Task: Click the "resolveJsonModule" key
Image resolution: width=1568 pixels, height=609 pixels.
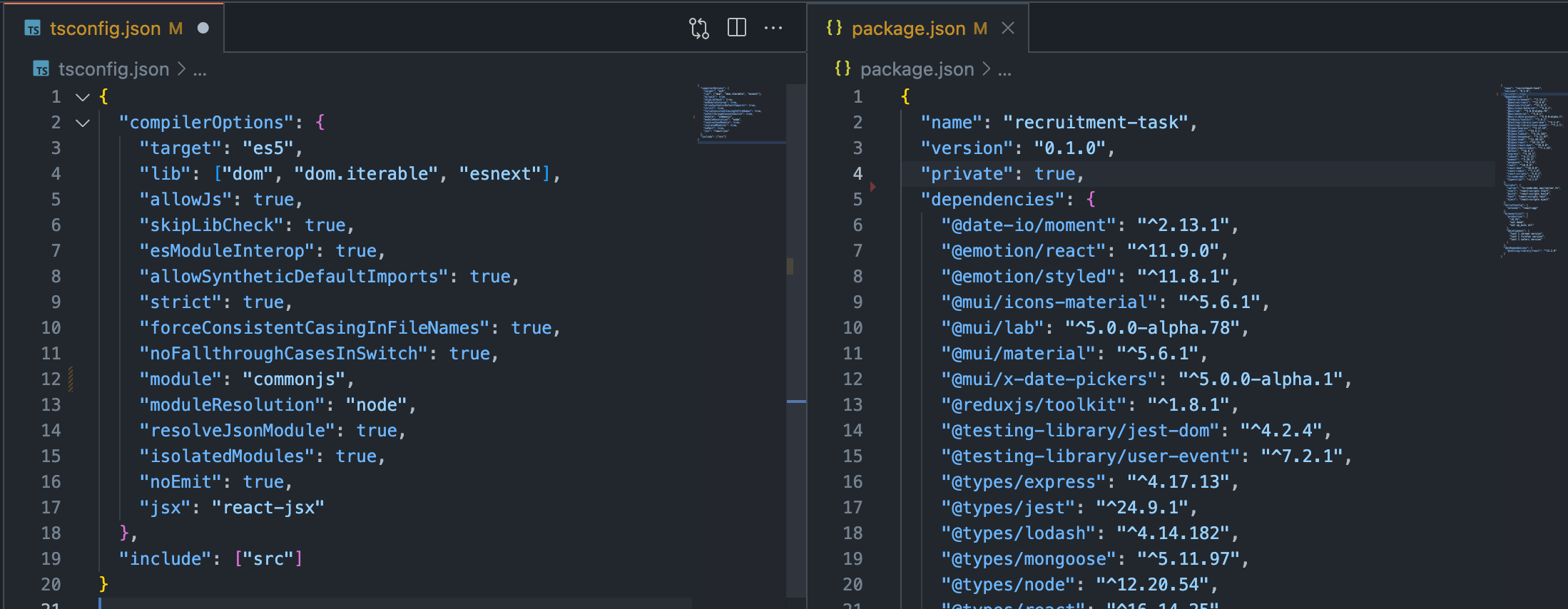Action: point(237,431)
